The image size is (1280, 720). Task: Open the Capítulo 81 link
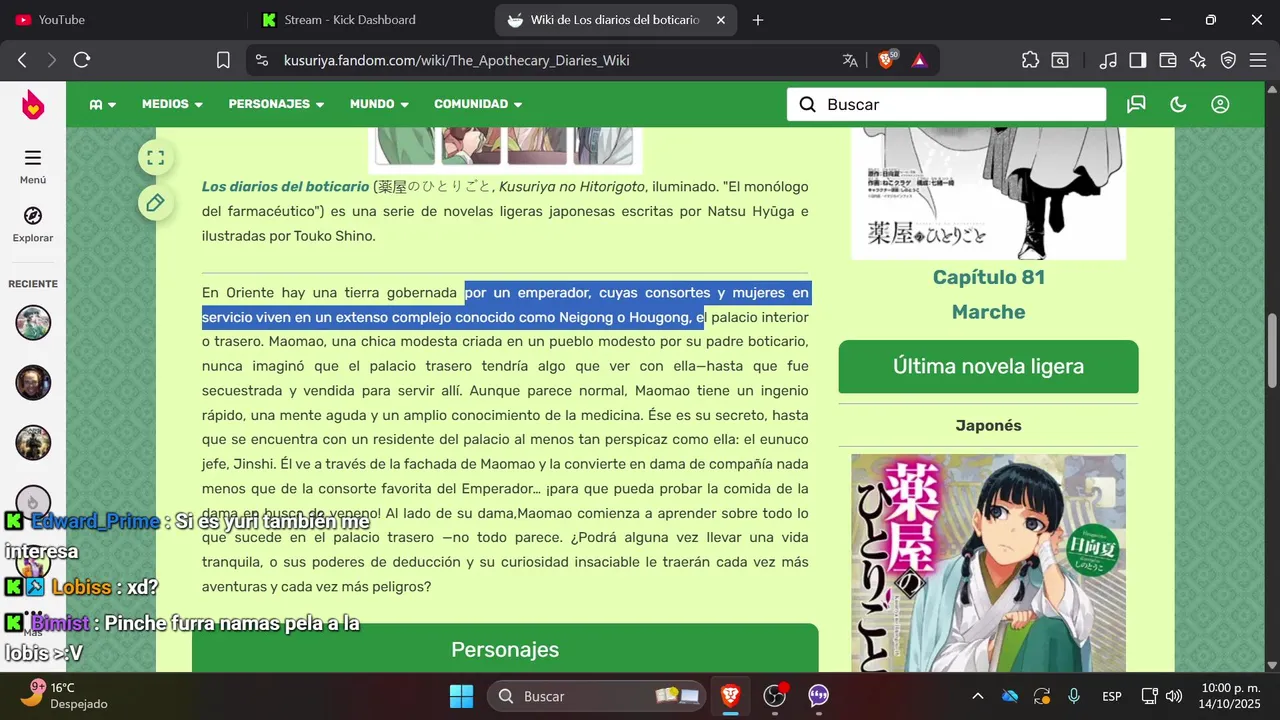988,277
